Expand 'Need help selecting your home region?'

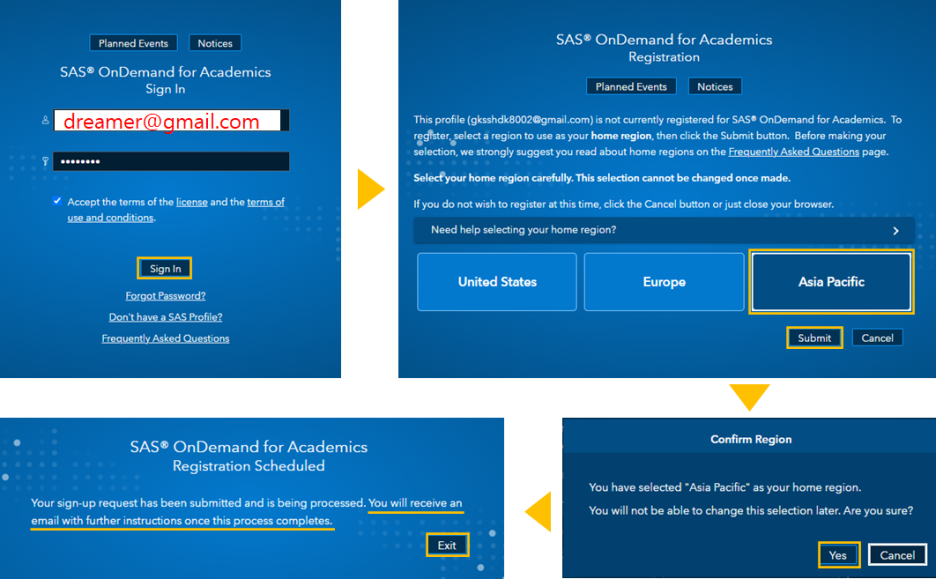coord(664,230)
